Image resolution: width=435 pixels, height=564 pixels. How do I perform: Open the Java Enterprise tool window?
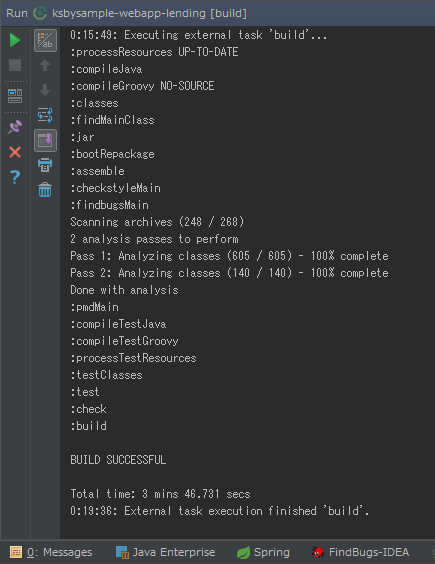pos(165,552)
